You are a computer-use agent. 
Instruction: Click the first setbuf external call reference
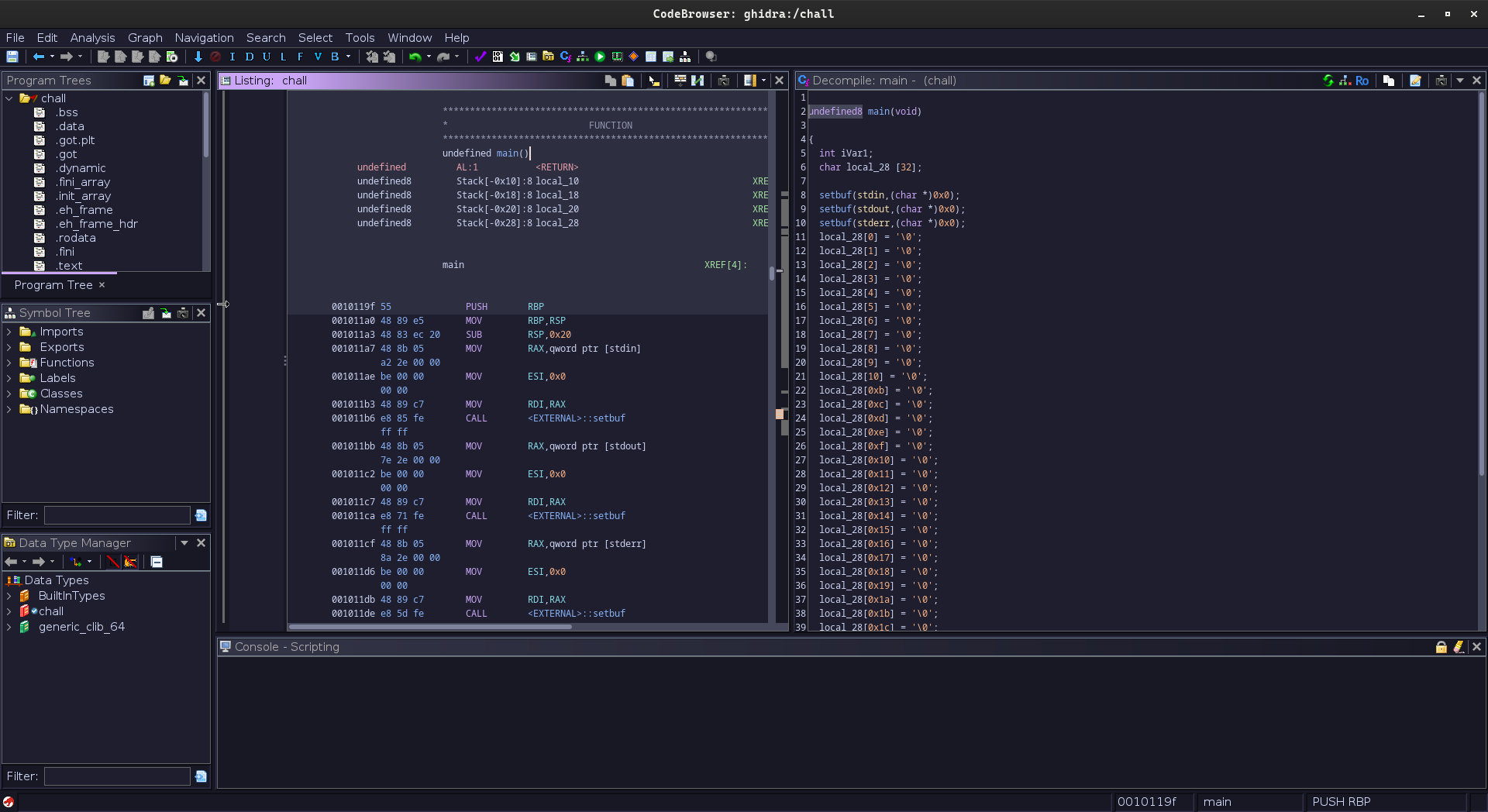[x=576, y=418]
